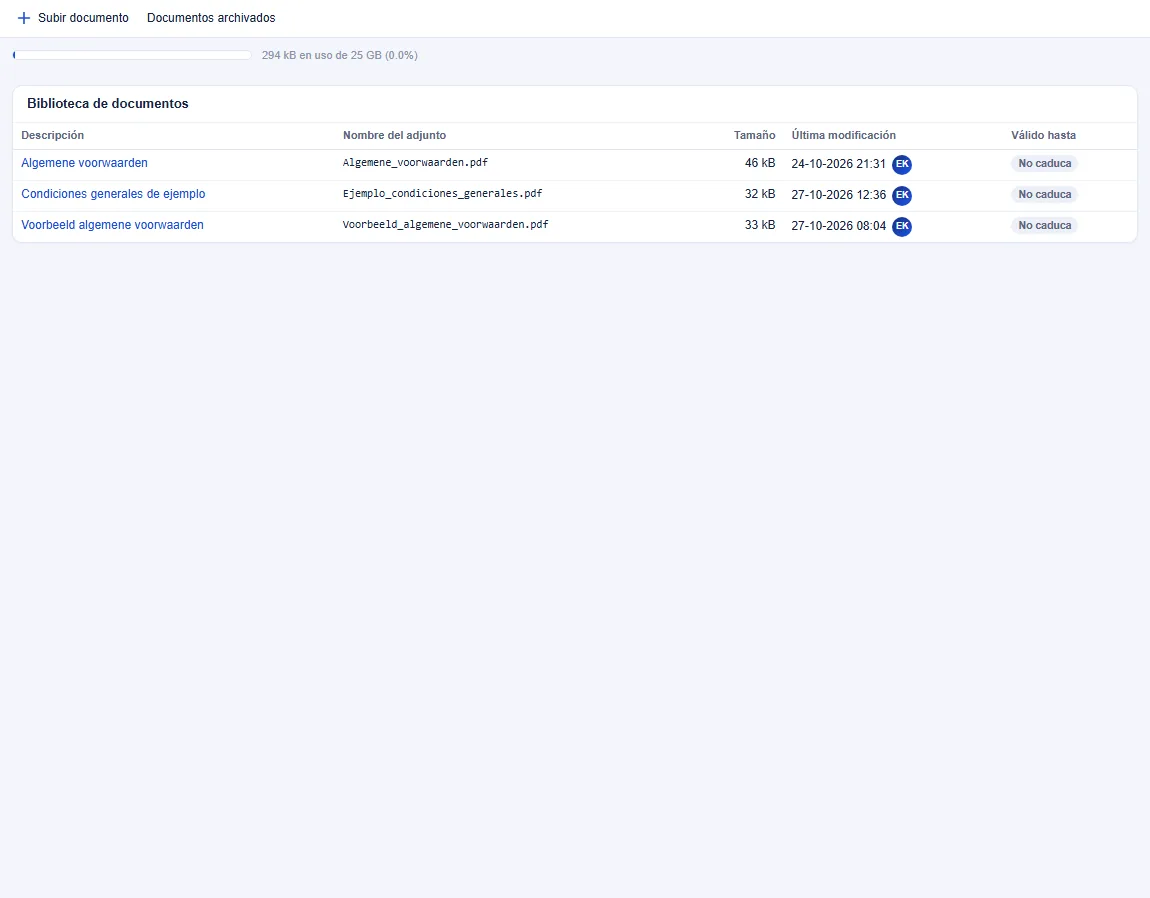The height and width of the screenshot is (898, 1150).
Task: Click the Descripción column header
Action: click(x=53, y=135)
